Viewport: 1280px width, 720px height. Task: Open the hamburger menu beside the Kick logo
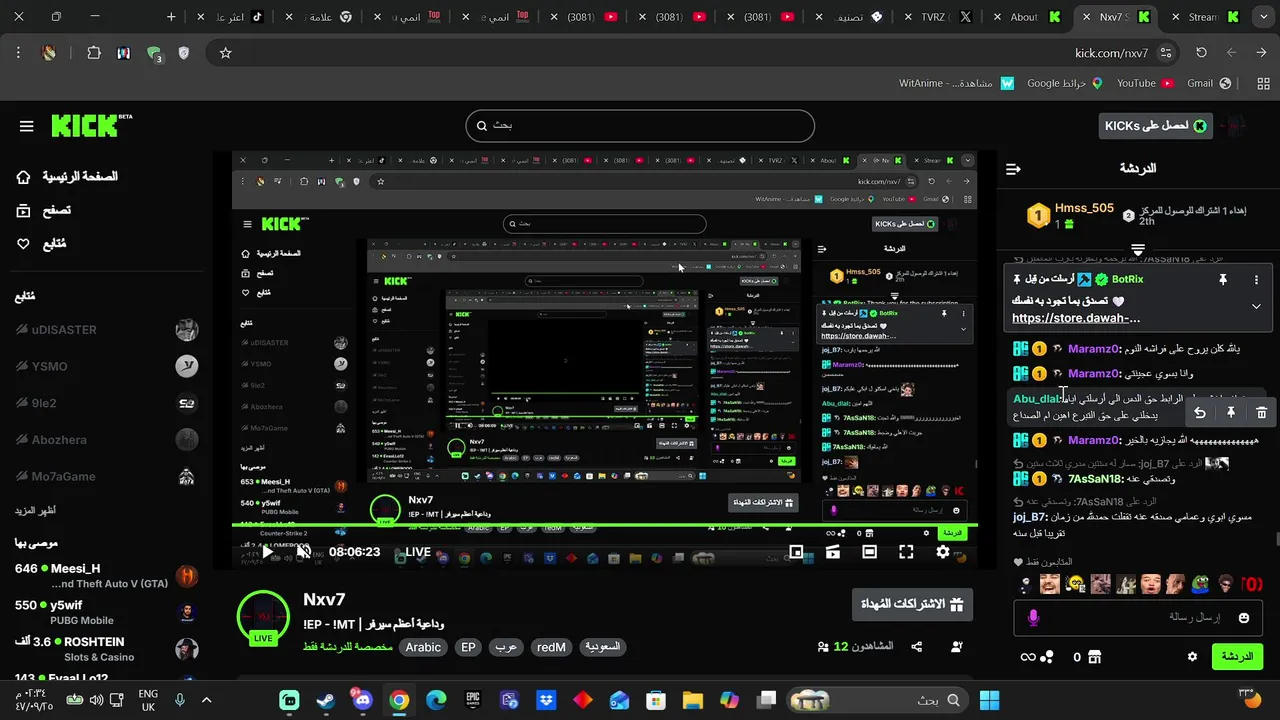click(26, 126)
